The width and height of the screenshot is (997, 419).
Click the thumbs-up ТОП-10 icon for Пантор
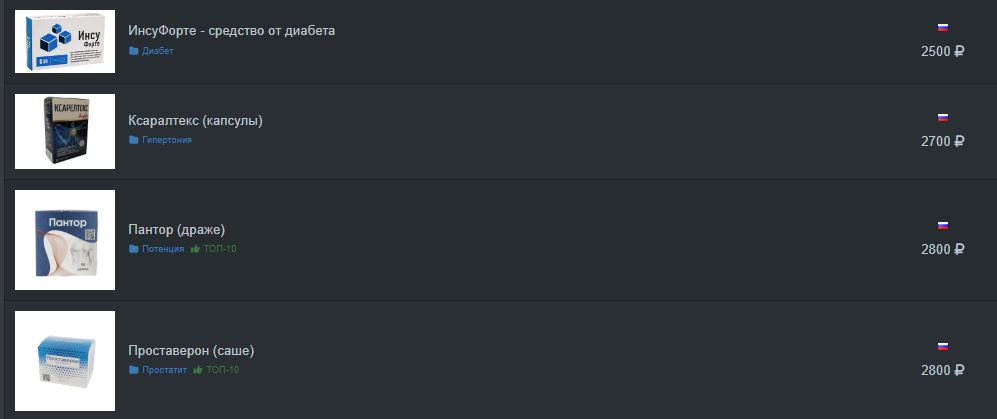click(195, 249)
